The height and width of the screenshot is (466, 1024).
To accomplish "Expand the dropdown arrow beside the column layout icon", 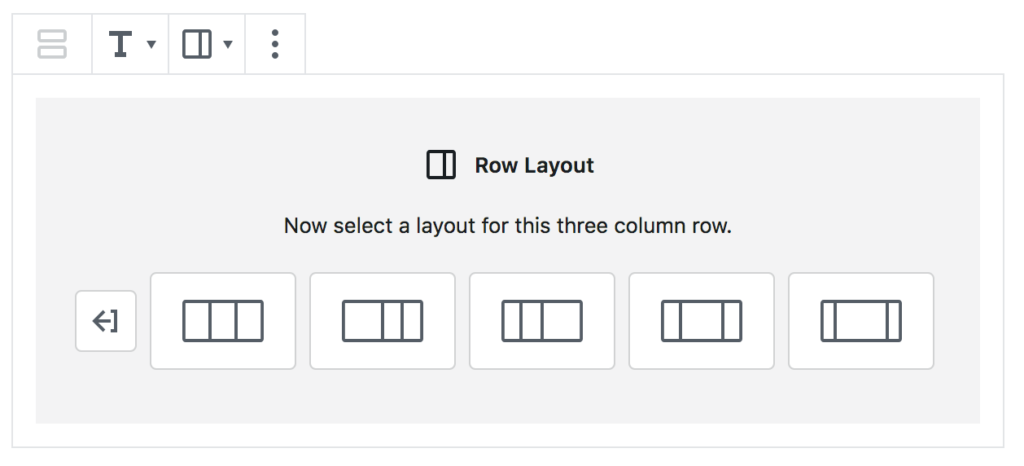I will tap(228, 44).
